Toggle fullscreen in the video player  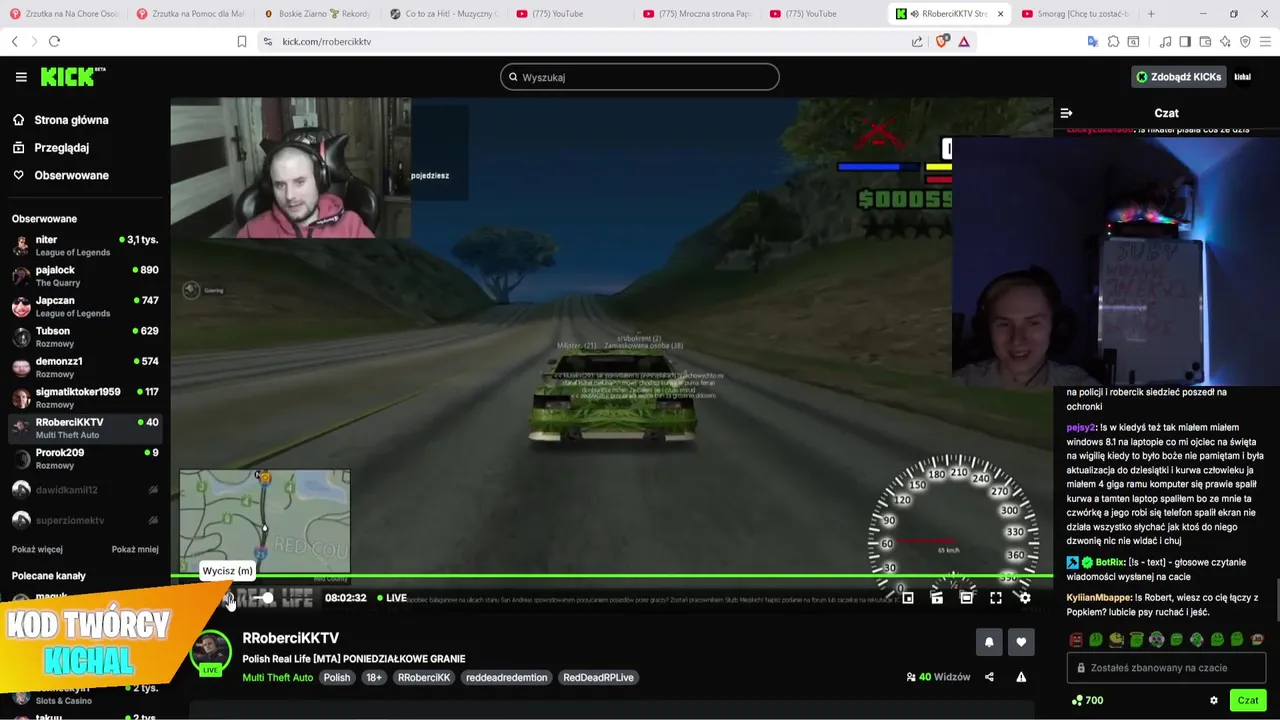[995, 598]
